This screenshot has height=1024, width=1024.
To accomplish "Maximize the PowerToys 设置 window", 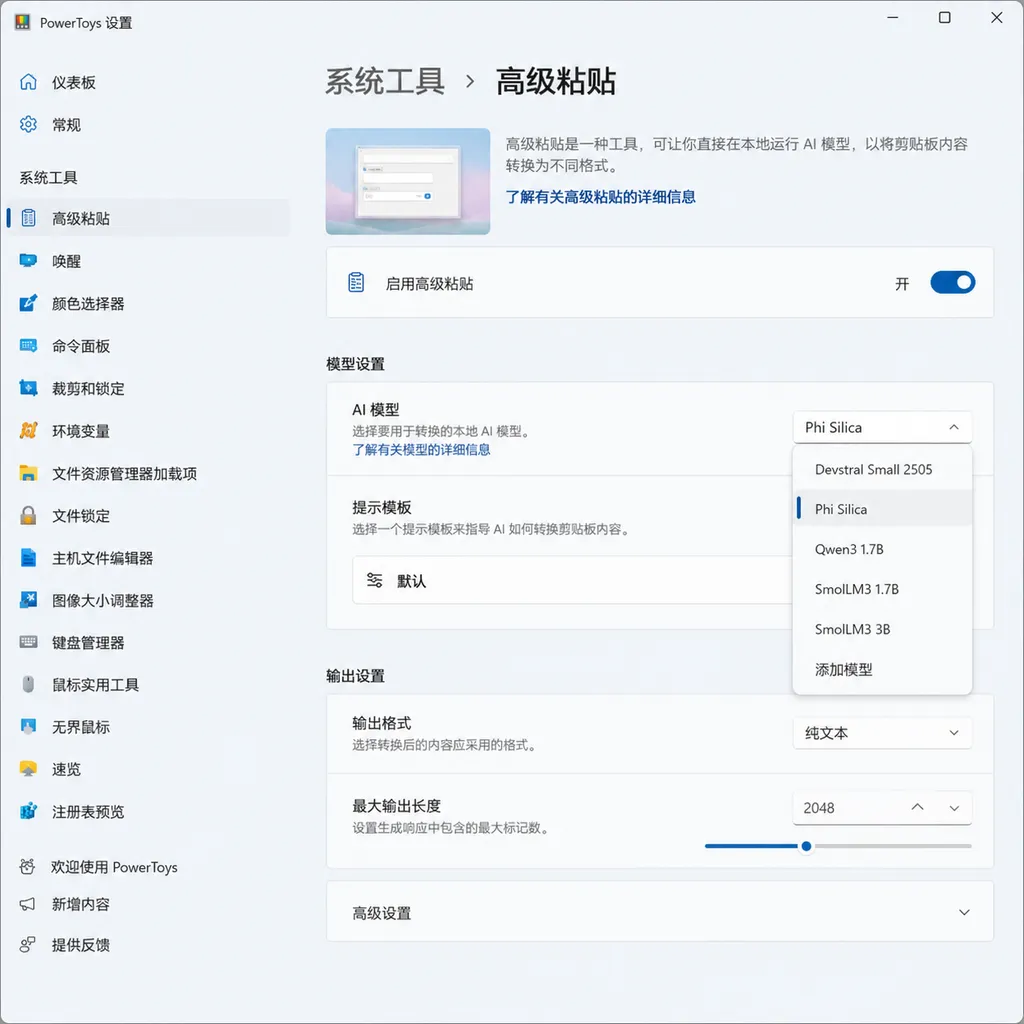I will point(944,18).
